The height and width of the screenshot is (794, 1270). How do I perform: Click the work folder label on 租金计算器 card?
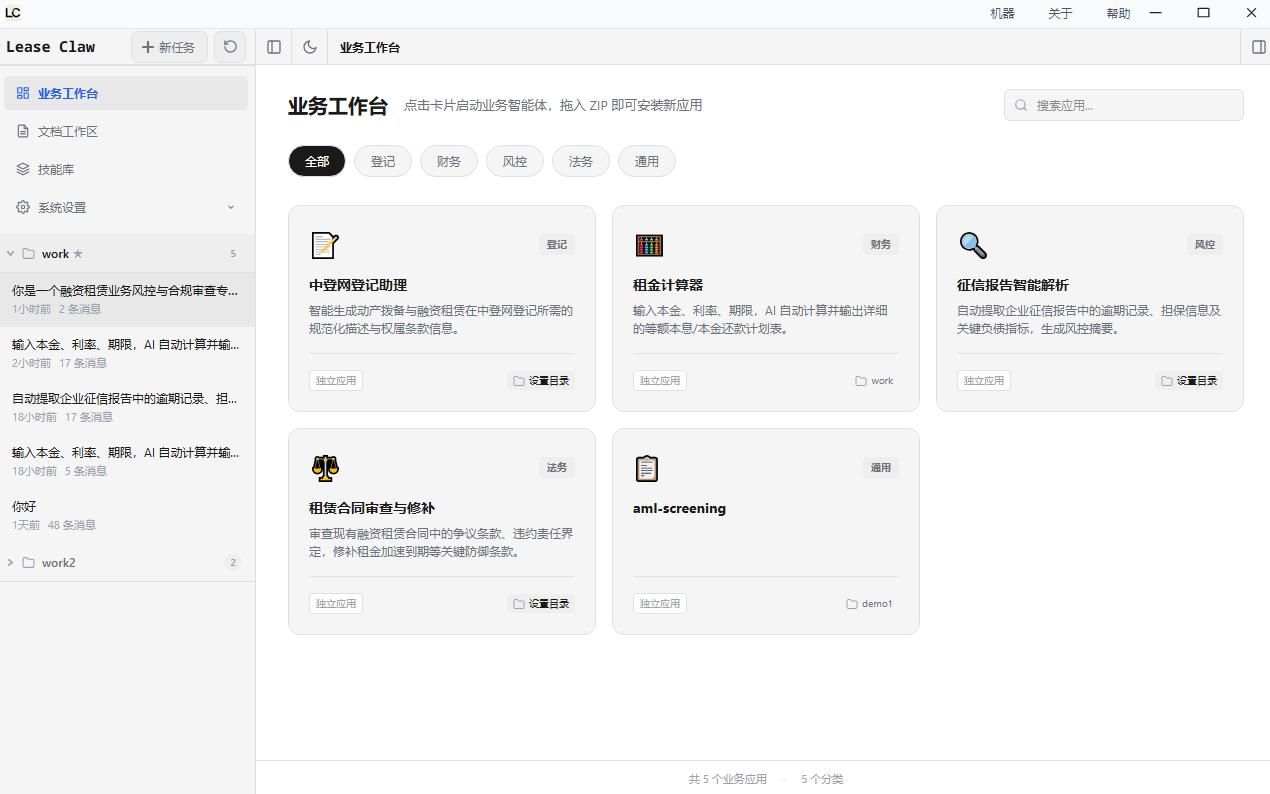pyautogui.click(x=875, y=381)
